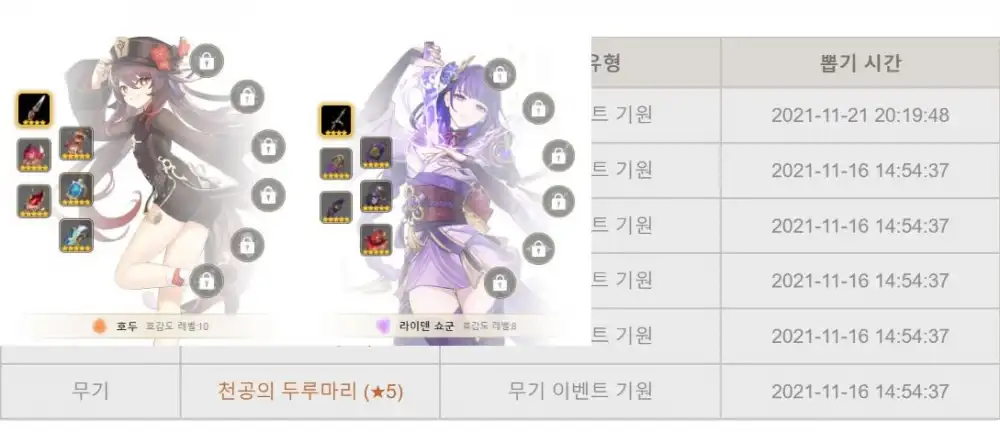Open Raiden Shogun's dark feather artifact
This screenshot has width=1000, height=442.
coord(336,207)
